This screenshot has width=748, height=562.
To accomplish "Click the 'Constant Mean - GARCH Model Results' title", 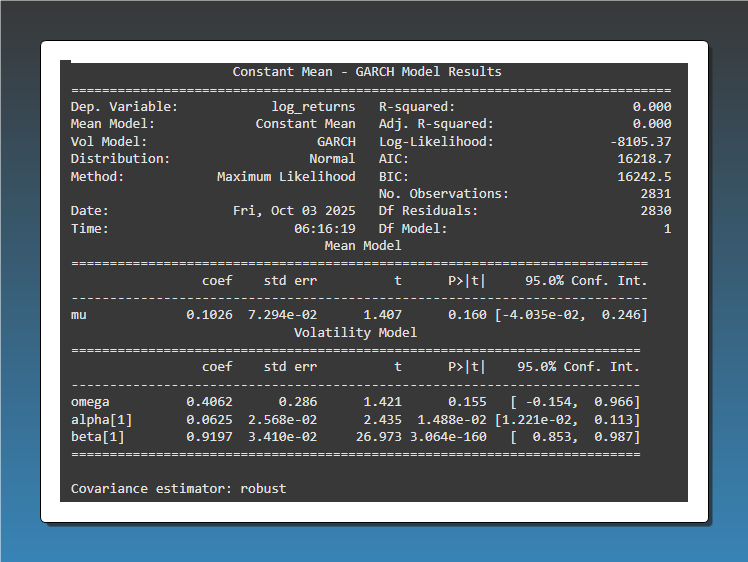I will pos(367,72).
